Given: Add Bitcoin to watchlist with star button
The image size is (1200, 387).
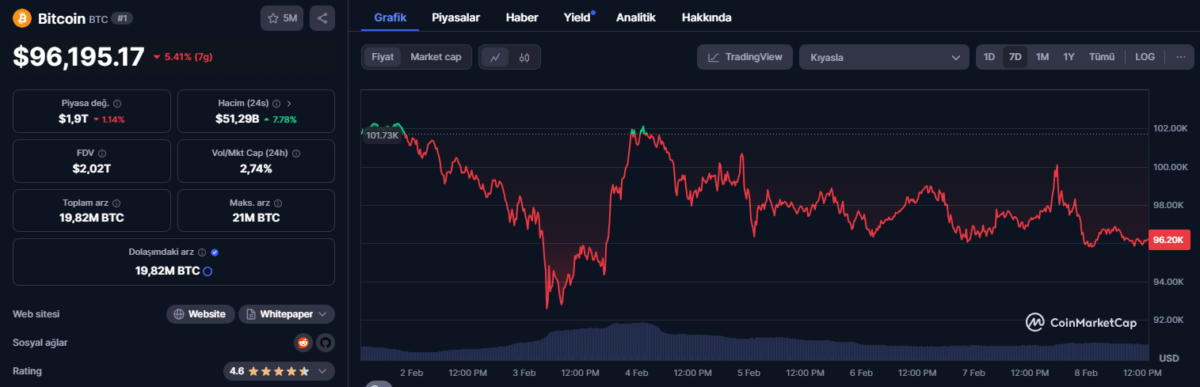Looking at the screenshot, I should pos(283,18).
